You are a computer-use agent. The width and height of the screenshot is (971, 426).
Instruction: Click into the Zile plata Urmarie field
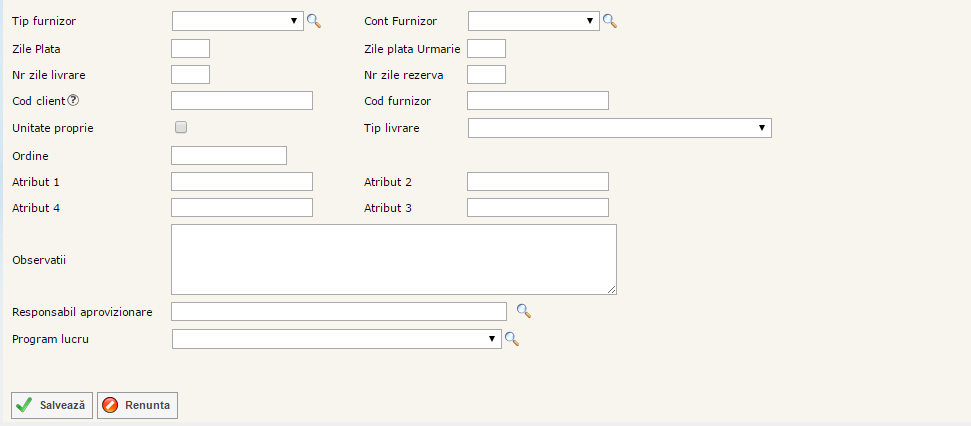pyautogui.click(x=486, y=48)
